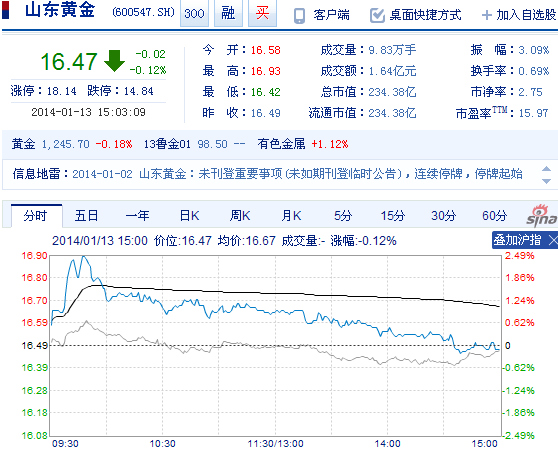Image resolution: width=558 pixels, height=450 pixels.
Task: Click the chart peak near 16.90
Action: tap(83, 256)
